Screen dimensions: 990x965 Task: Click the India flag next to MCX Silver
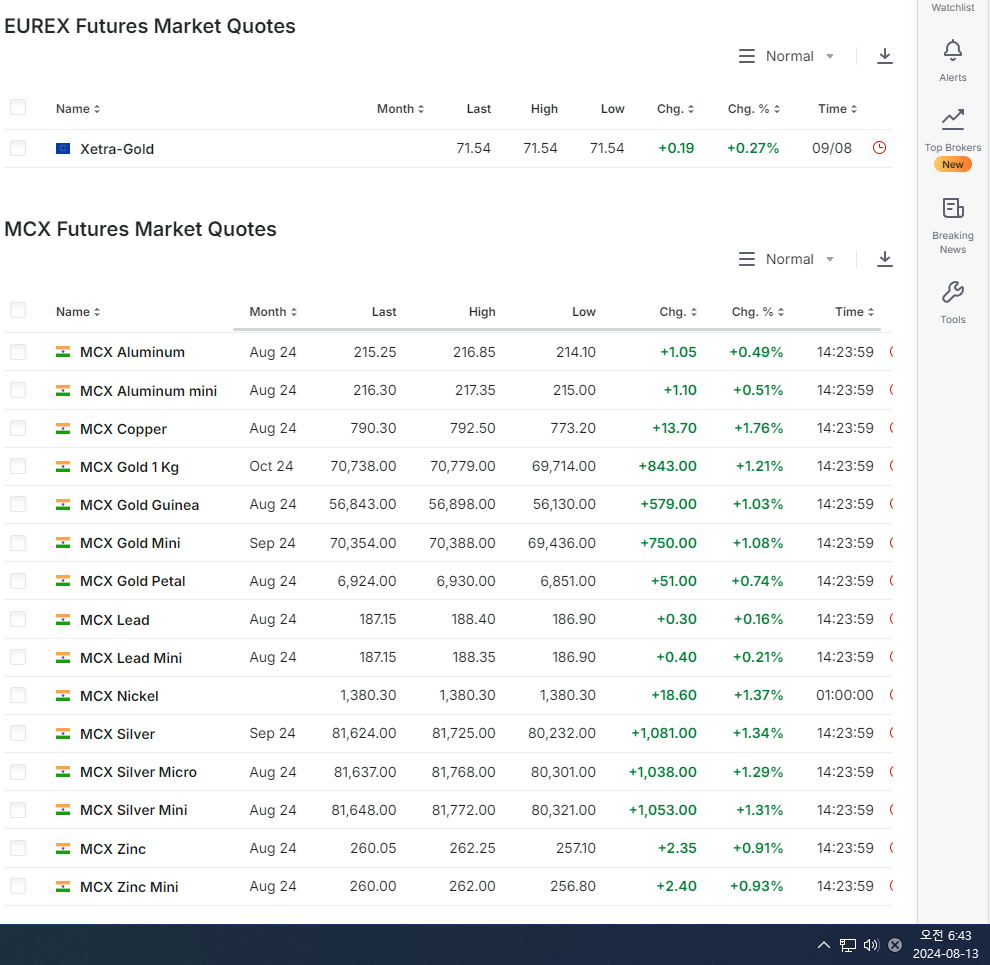(x=63, y=734)
